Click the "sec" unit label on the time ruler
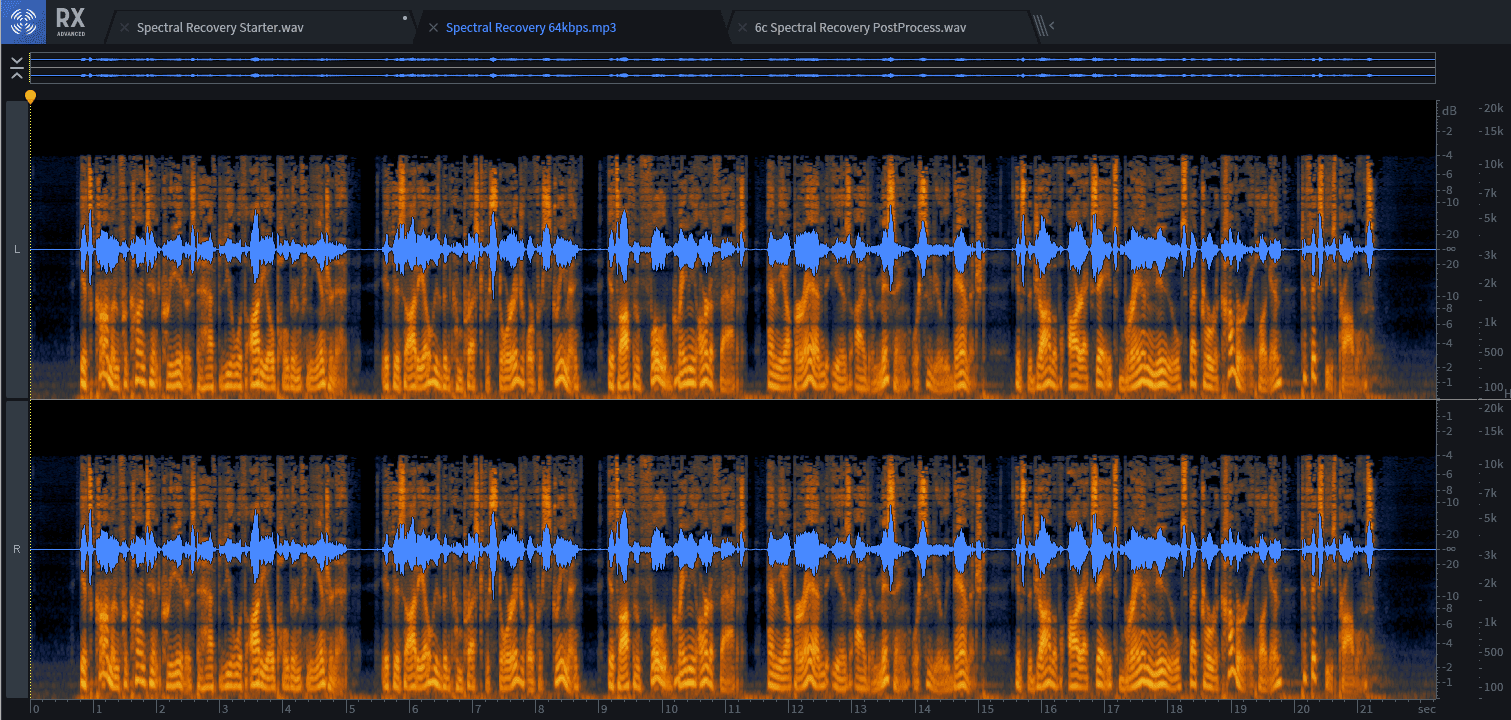 coord(1427,709)
